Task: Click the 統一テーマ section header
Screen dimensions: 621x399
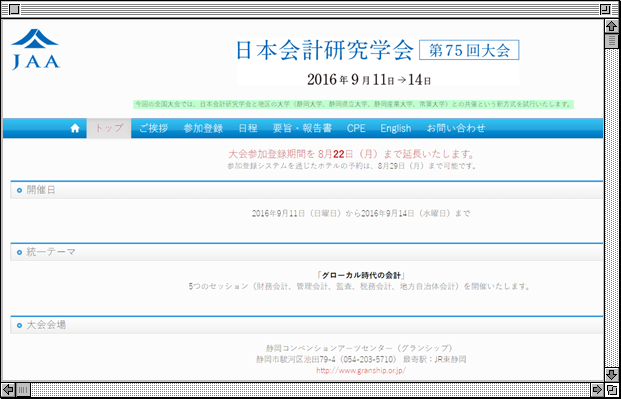Action: pyautogui.click(x=307, y=252)
